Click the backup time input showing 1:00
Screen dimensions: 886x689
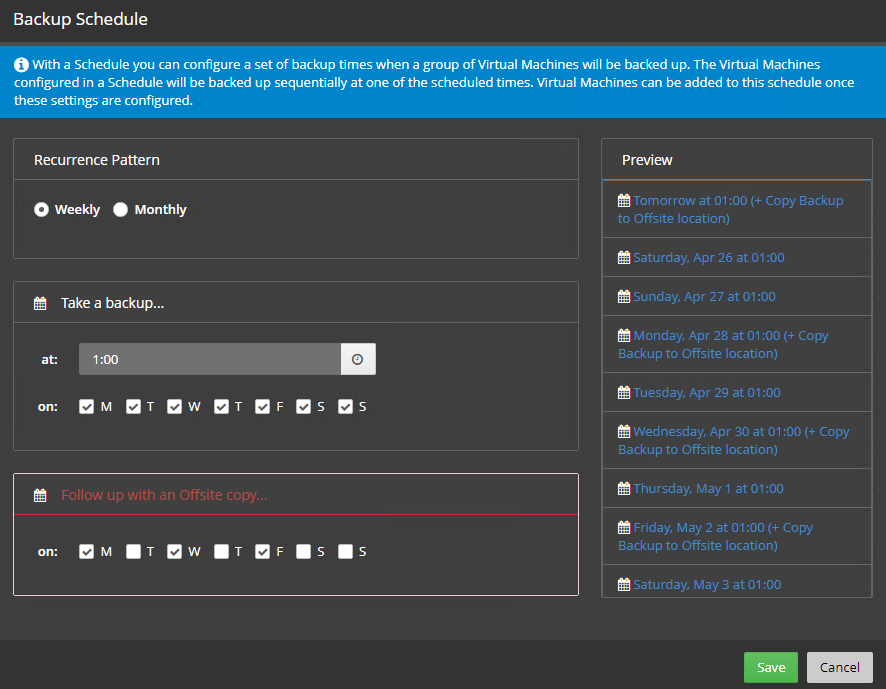tap(210, 358)
